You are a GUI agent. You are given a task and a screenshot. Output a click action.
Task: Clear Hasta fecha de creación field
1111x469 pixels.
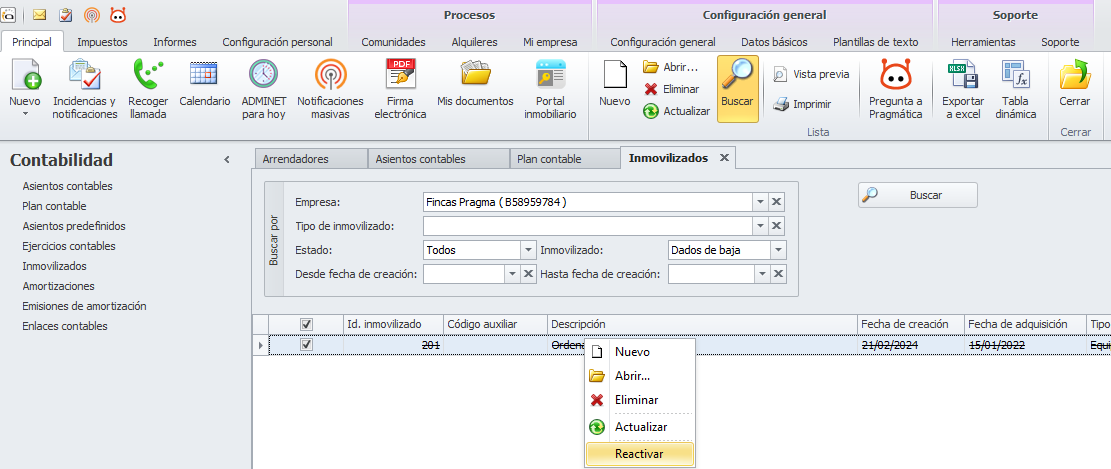[777, 273]
